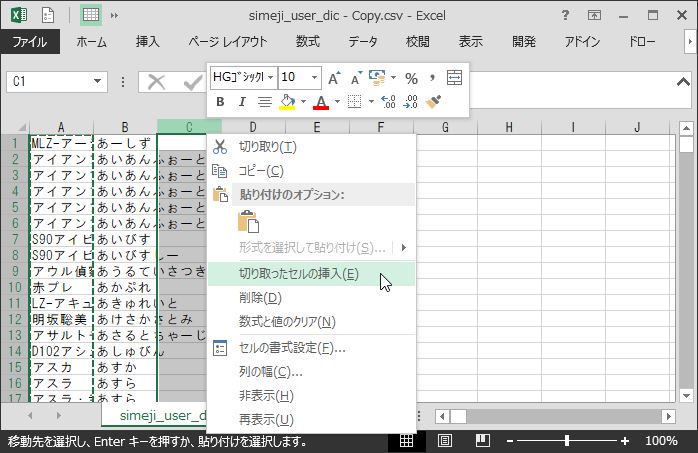The image size is (698, 453).
Task: Click the paste option clipboard icon
Action: click(x=248, y=221)
